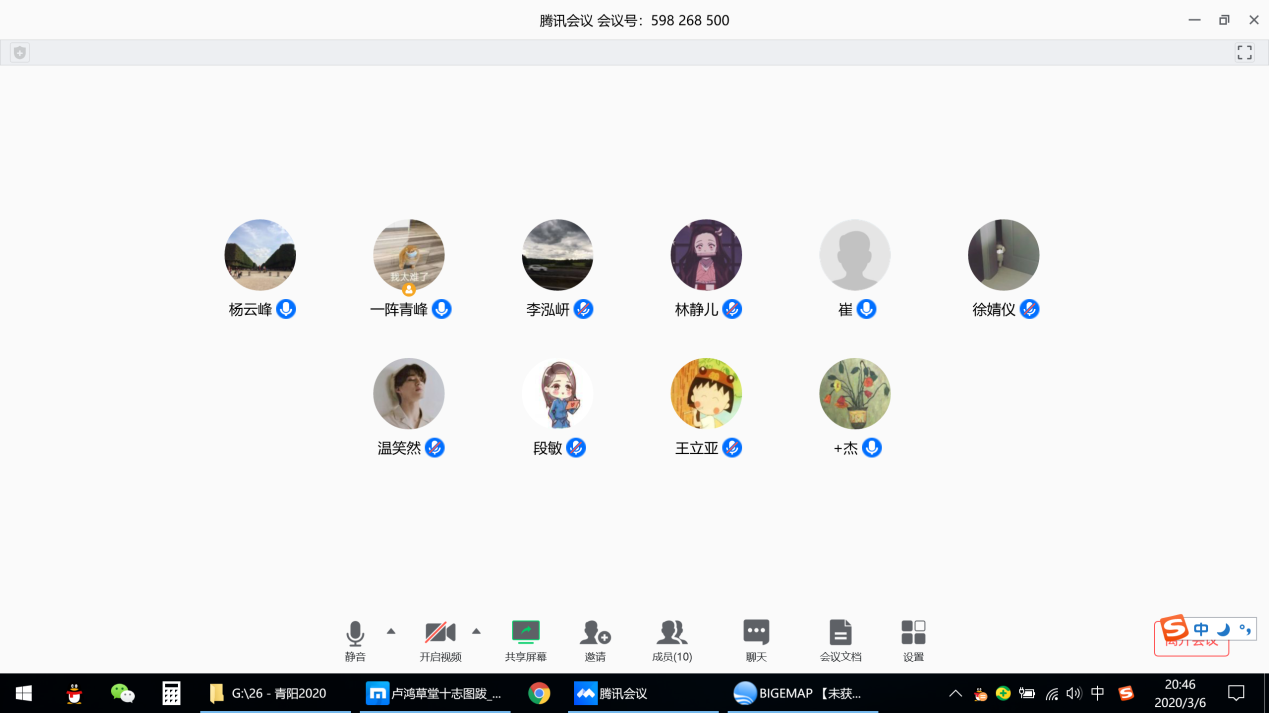Image resolution: width=1269 pixels, height=713 pixels.
Task: Expand video options arrow beside camera
Action: tap(476, 631)
